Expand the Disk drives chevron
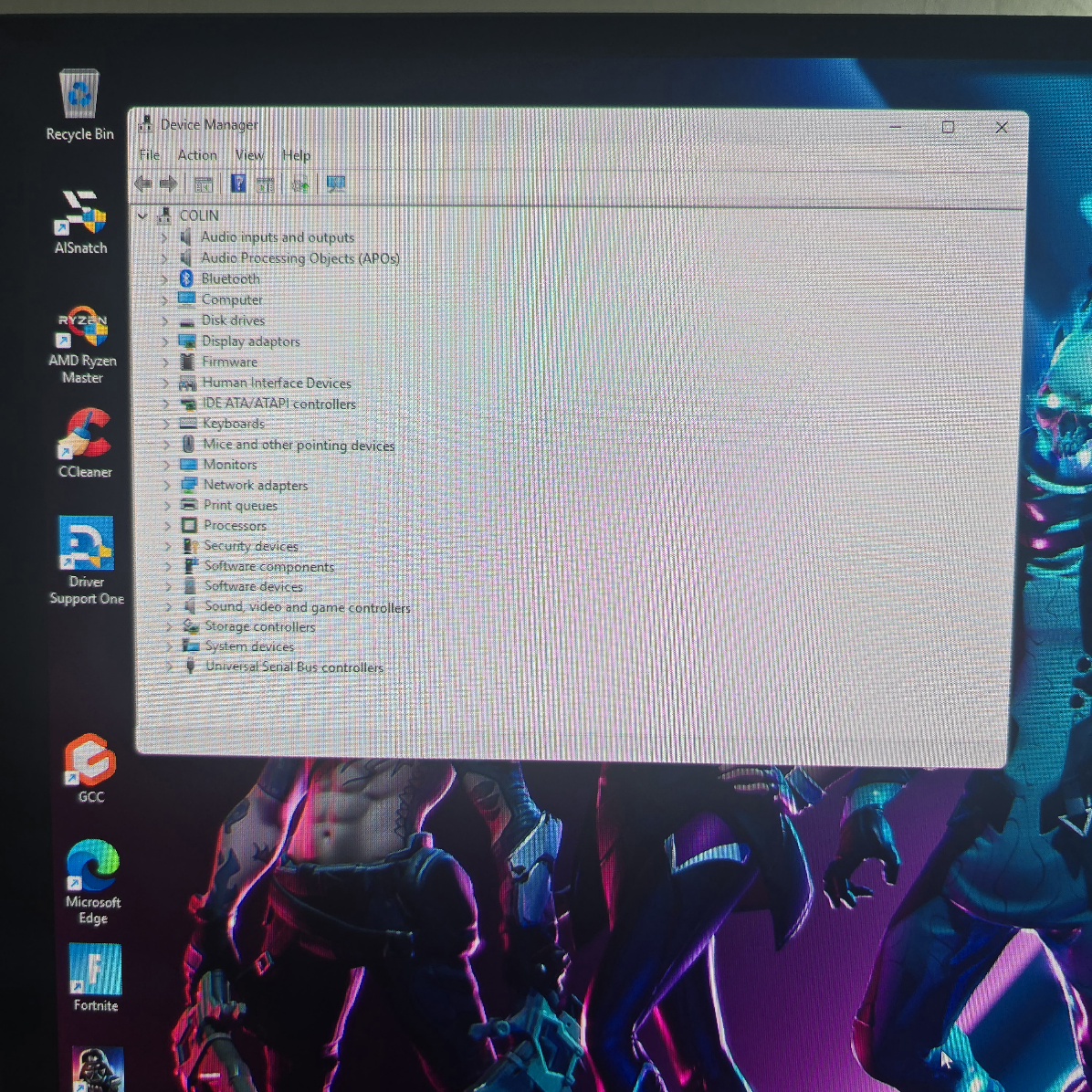Viewport: 1092px width, 1092px height. click(165, 321)
